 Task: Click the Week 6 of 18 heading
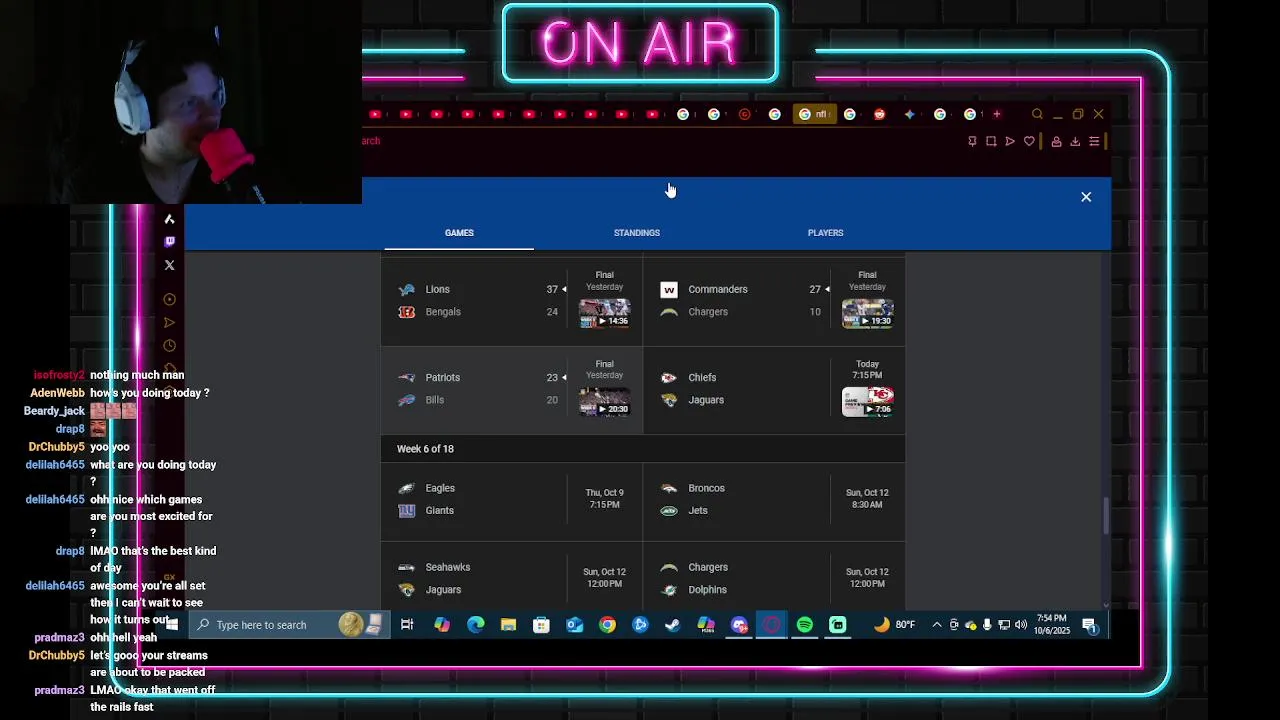pyautogui.click(x=425, y=449)
